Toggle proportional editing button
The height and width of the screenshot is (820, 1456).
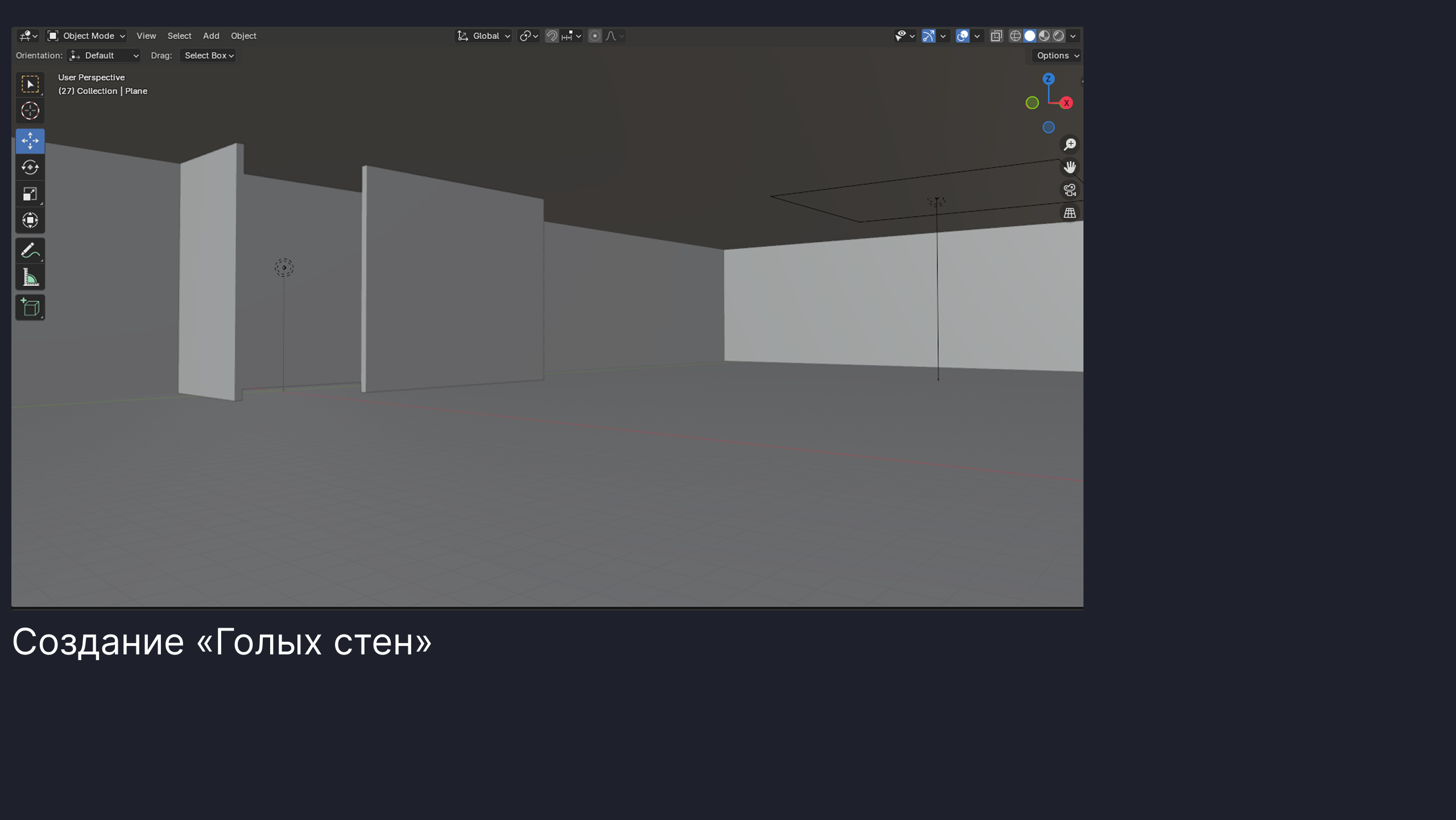pos(595,36)
